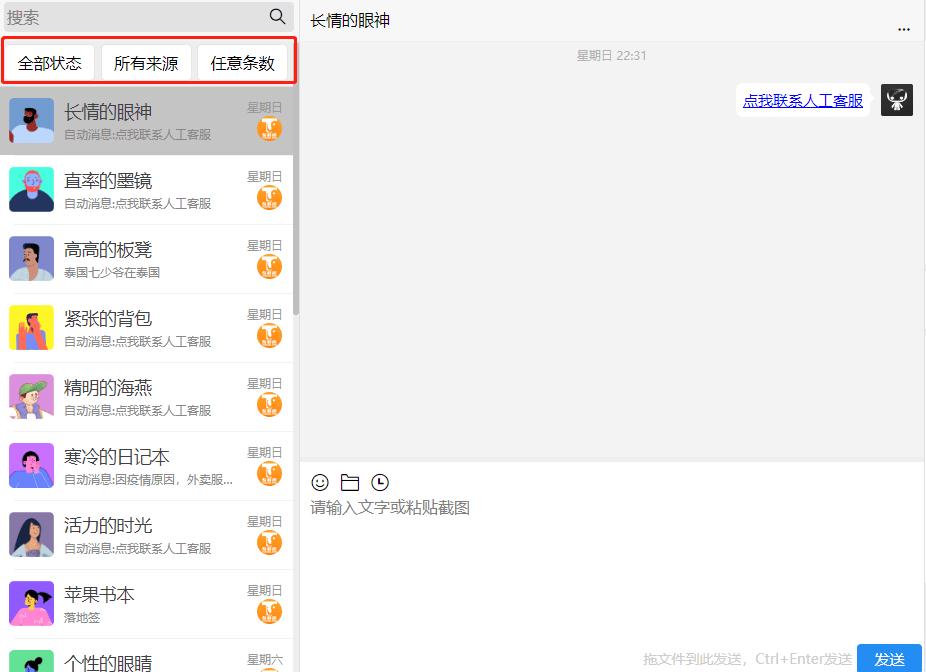Open chat history via the clock icon
926x672 pixels.
pos(378,483)
